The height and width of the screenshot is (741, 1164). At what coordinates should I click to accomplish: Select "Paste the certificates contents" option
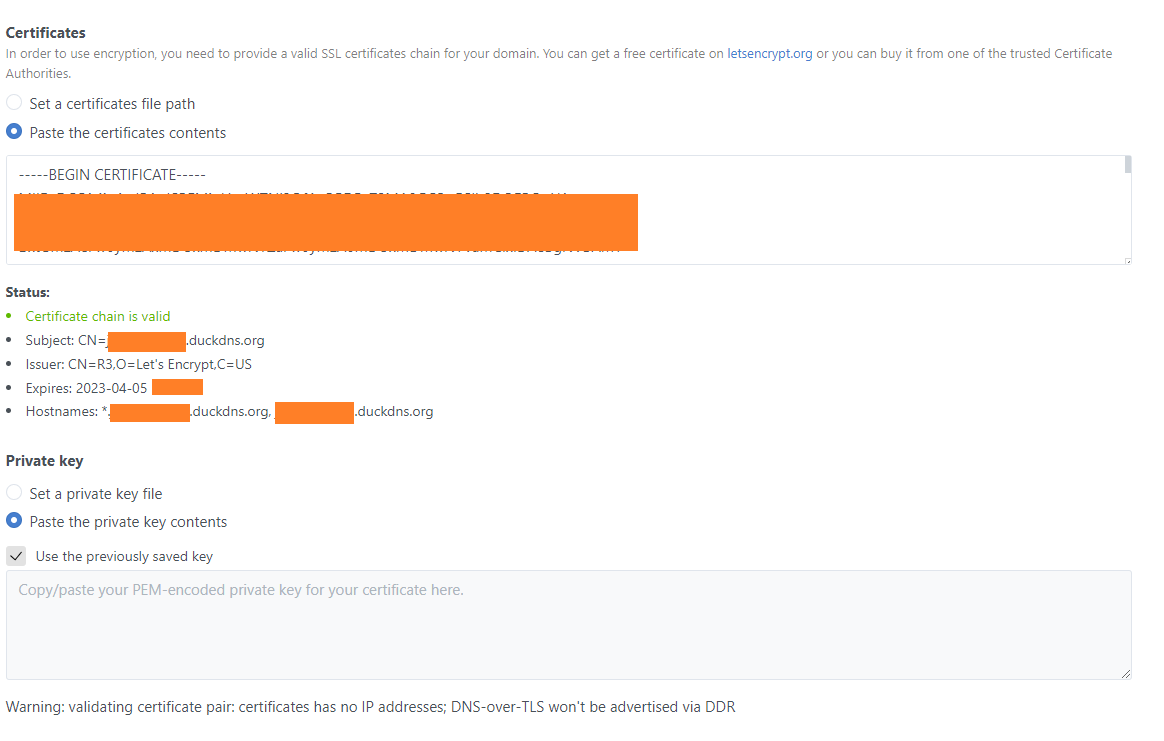coord(13,130)
